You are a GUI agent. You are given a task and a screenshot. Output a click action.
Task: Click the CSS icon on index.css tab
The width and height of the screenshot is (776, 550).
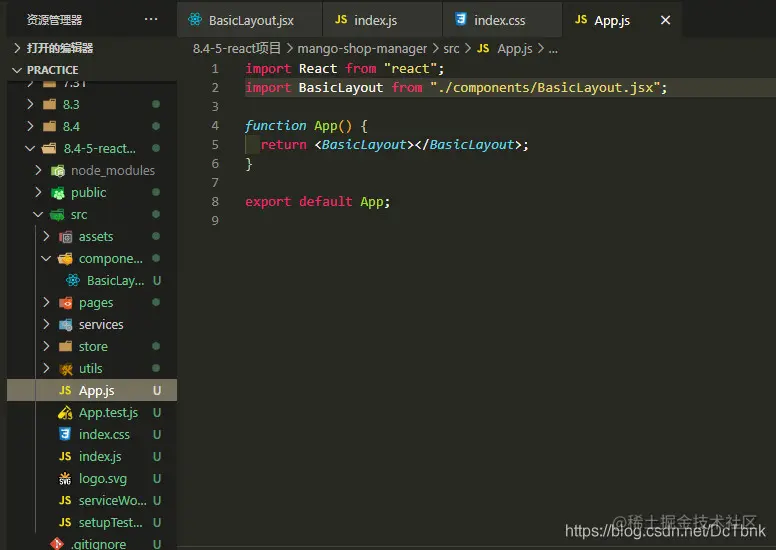click(461, 19)
